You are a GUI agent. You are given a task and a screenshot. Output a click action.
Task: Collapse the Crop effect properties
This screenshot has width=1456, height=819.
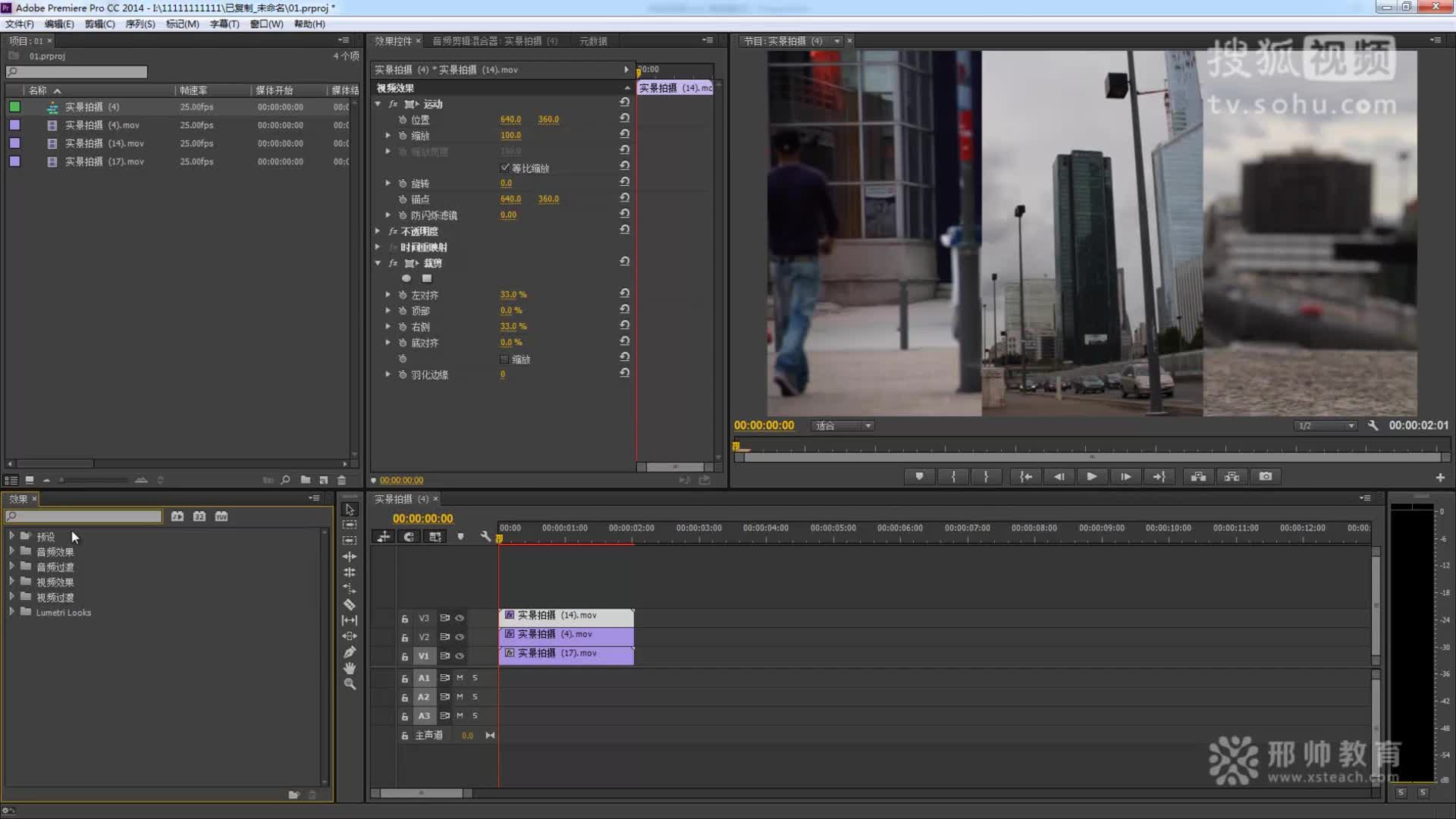pos(378,263)
